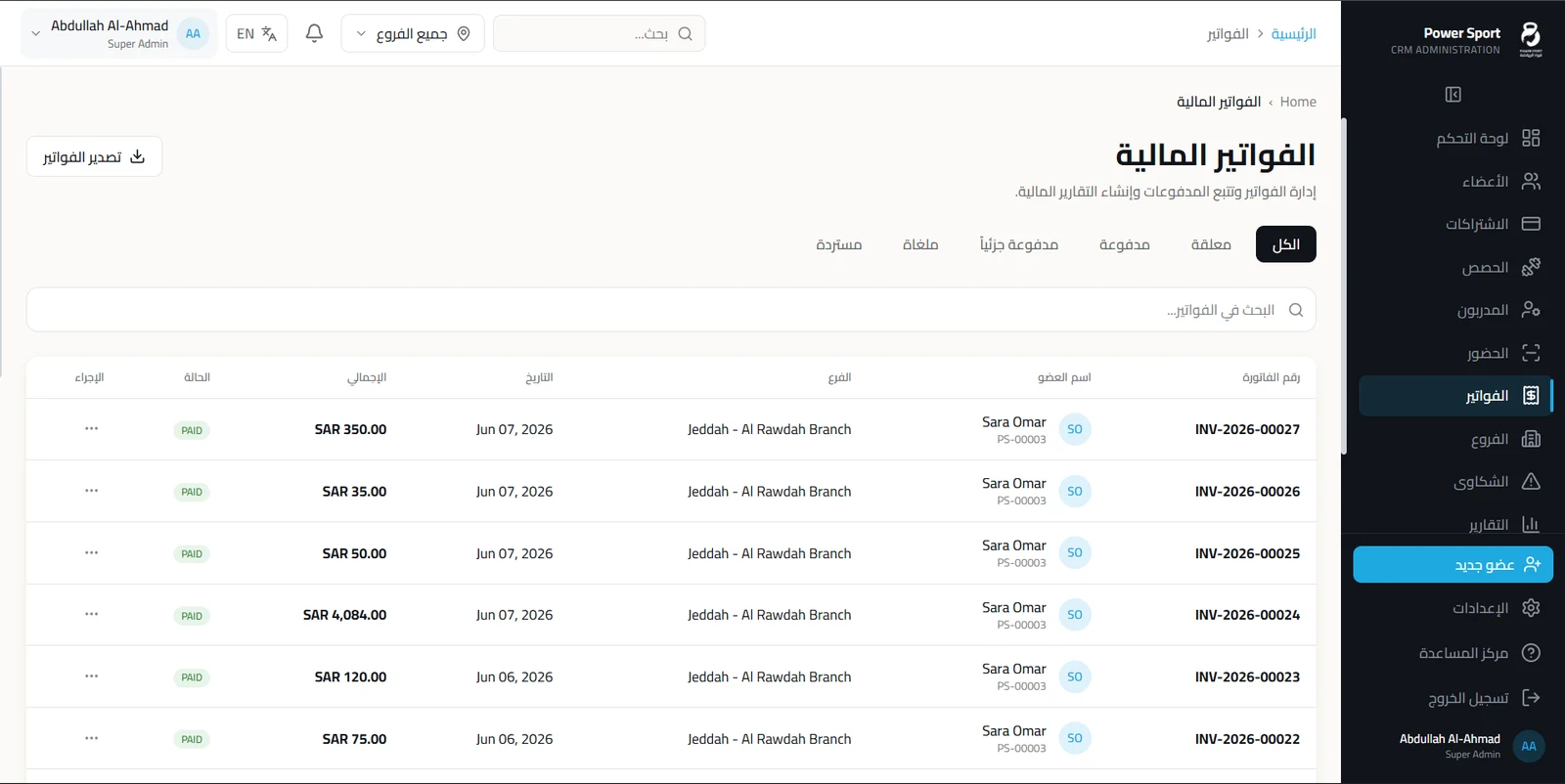Click the Home breadcrumb link
The image size is (1565, 784).
pyautogui.click(x=1298, y=102)
